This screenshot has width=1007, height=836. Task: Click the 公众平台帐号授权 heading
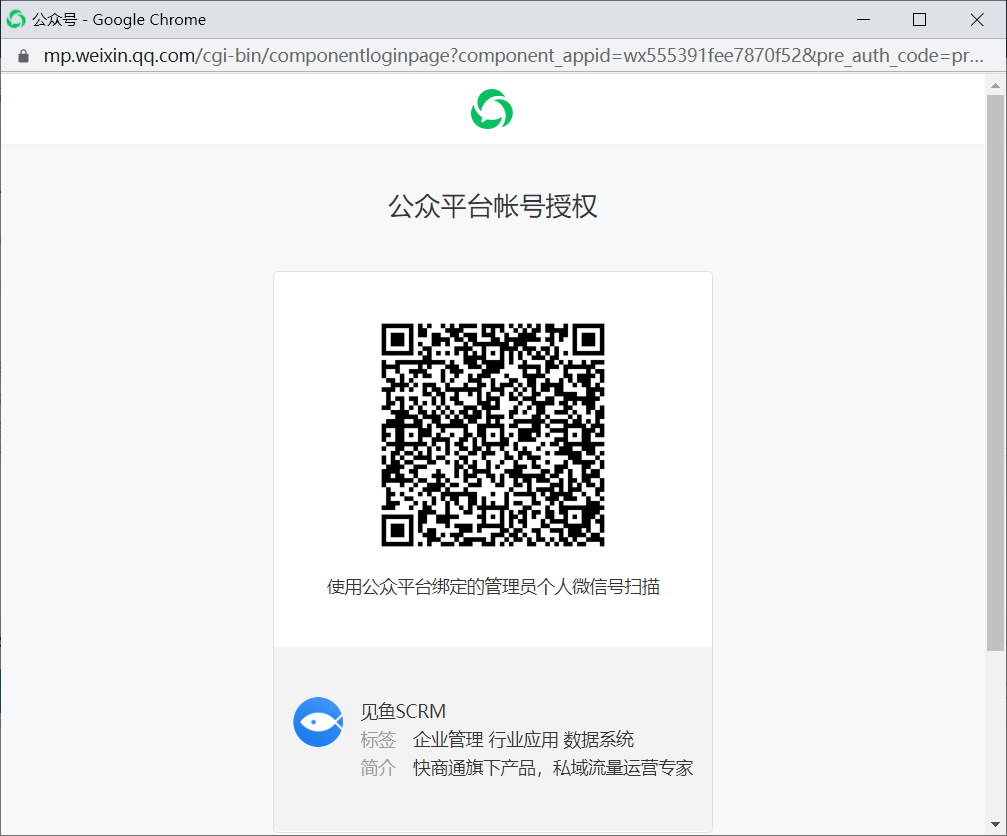point(493,206)
